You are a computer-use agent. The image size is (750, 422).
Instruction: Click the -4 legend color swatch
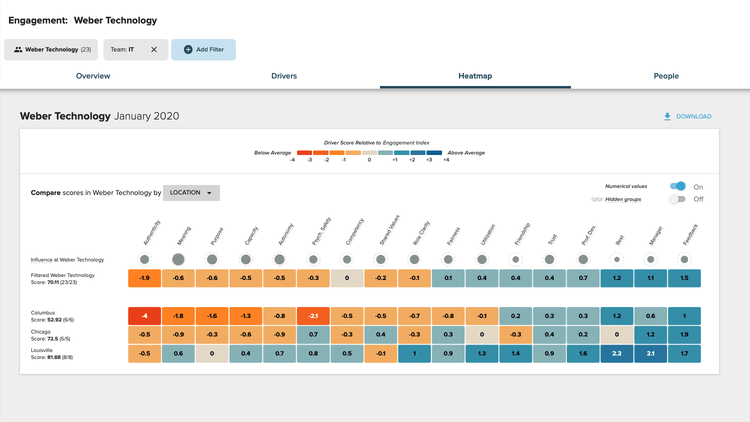(304, 153)
